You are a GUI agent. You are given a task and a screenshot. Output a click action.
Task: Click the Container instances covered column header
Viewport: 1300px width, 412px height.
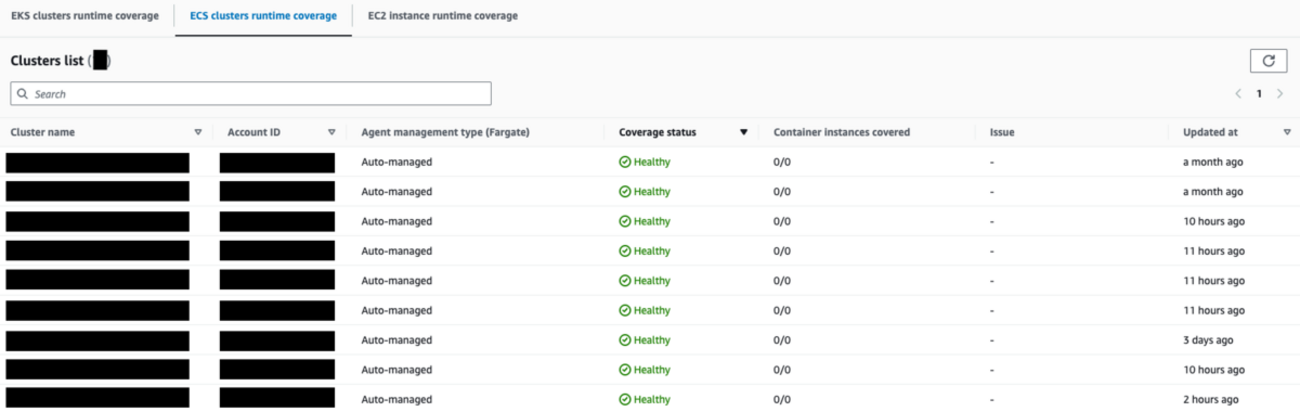(841, 132)
